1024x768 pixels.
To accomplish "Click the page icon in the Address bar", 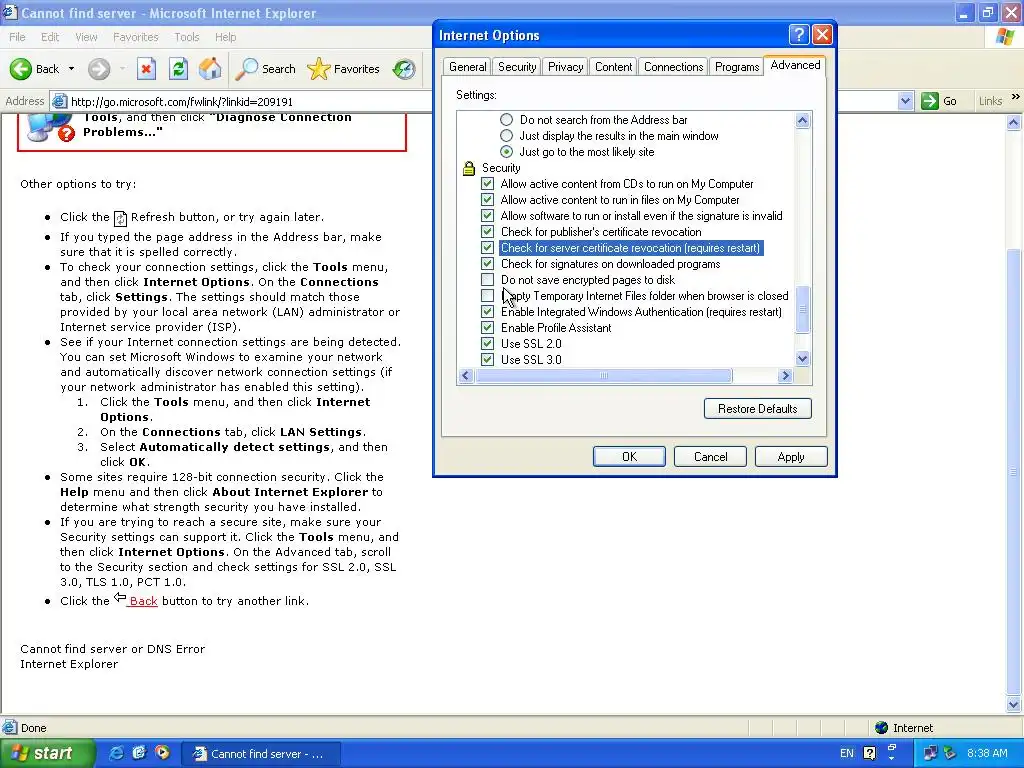I will [59, 101].
